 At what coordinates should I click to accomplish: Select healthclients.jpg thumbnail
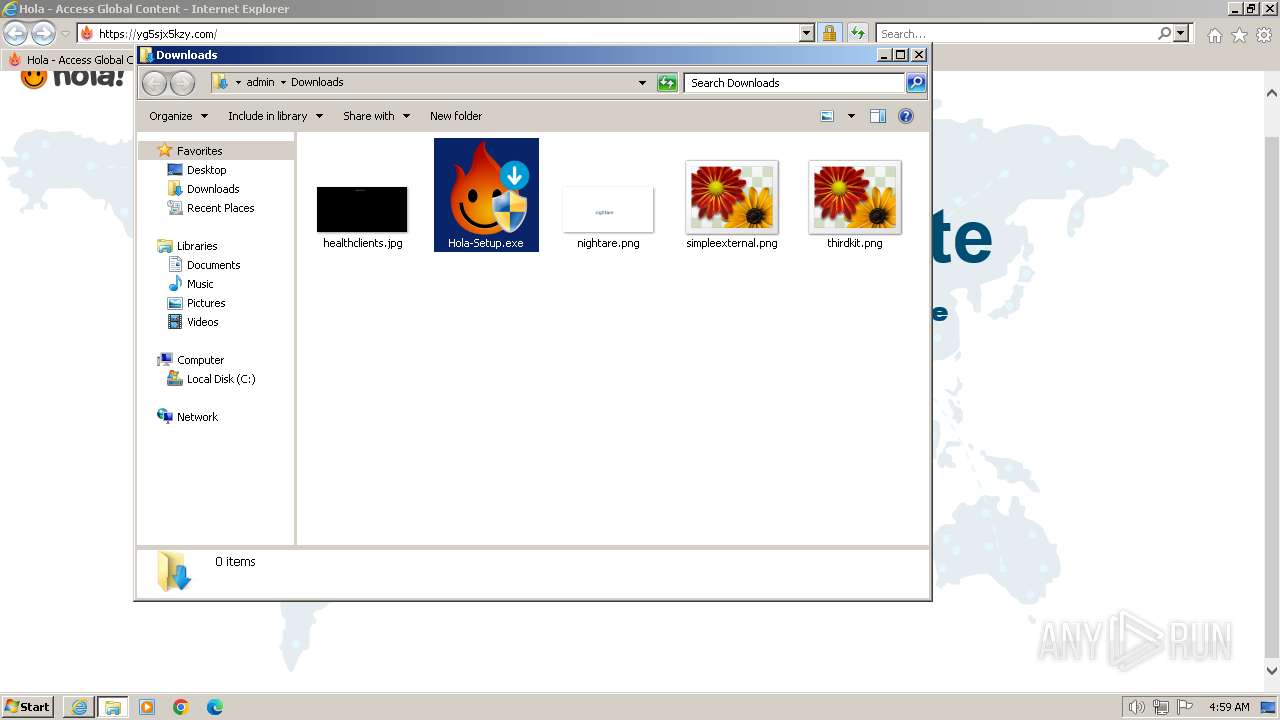(362, 209)
